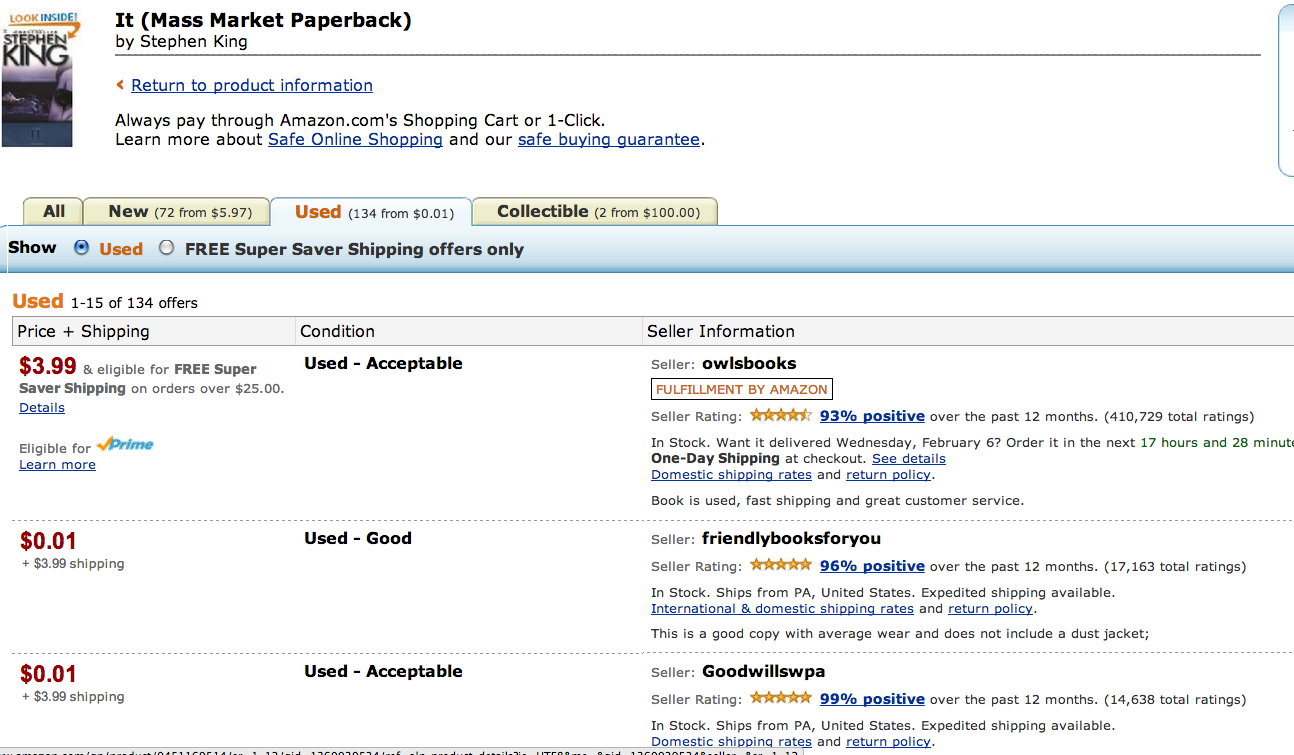Click Learn more under Eligible for Prime

point(57,465)
